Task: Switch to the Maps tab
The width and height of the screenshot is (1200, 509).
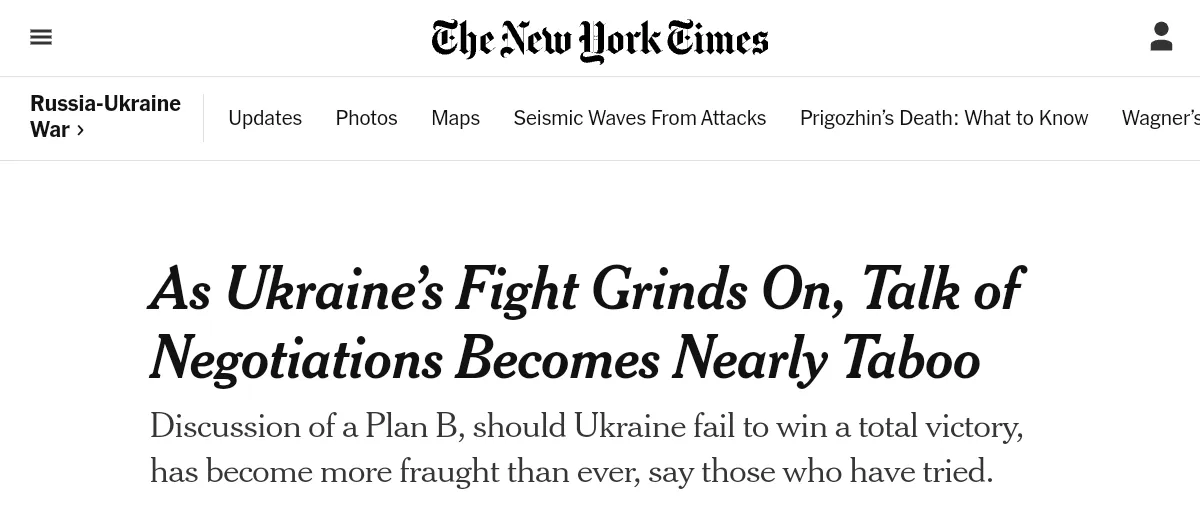Action: [455, 118]
